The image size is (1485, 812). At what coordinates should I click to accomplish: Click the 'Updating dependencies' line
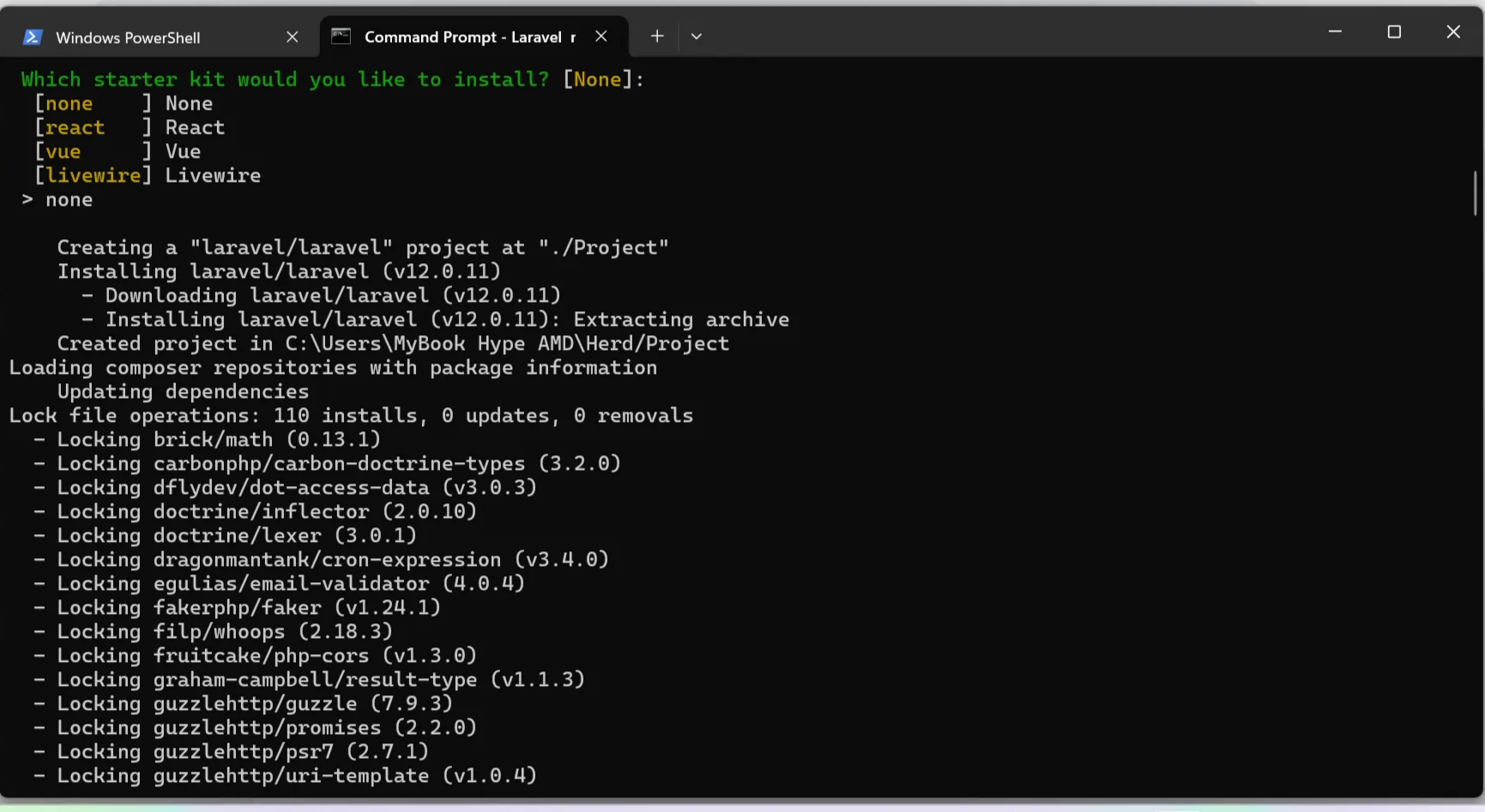[x=183, y=392]
